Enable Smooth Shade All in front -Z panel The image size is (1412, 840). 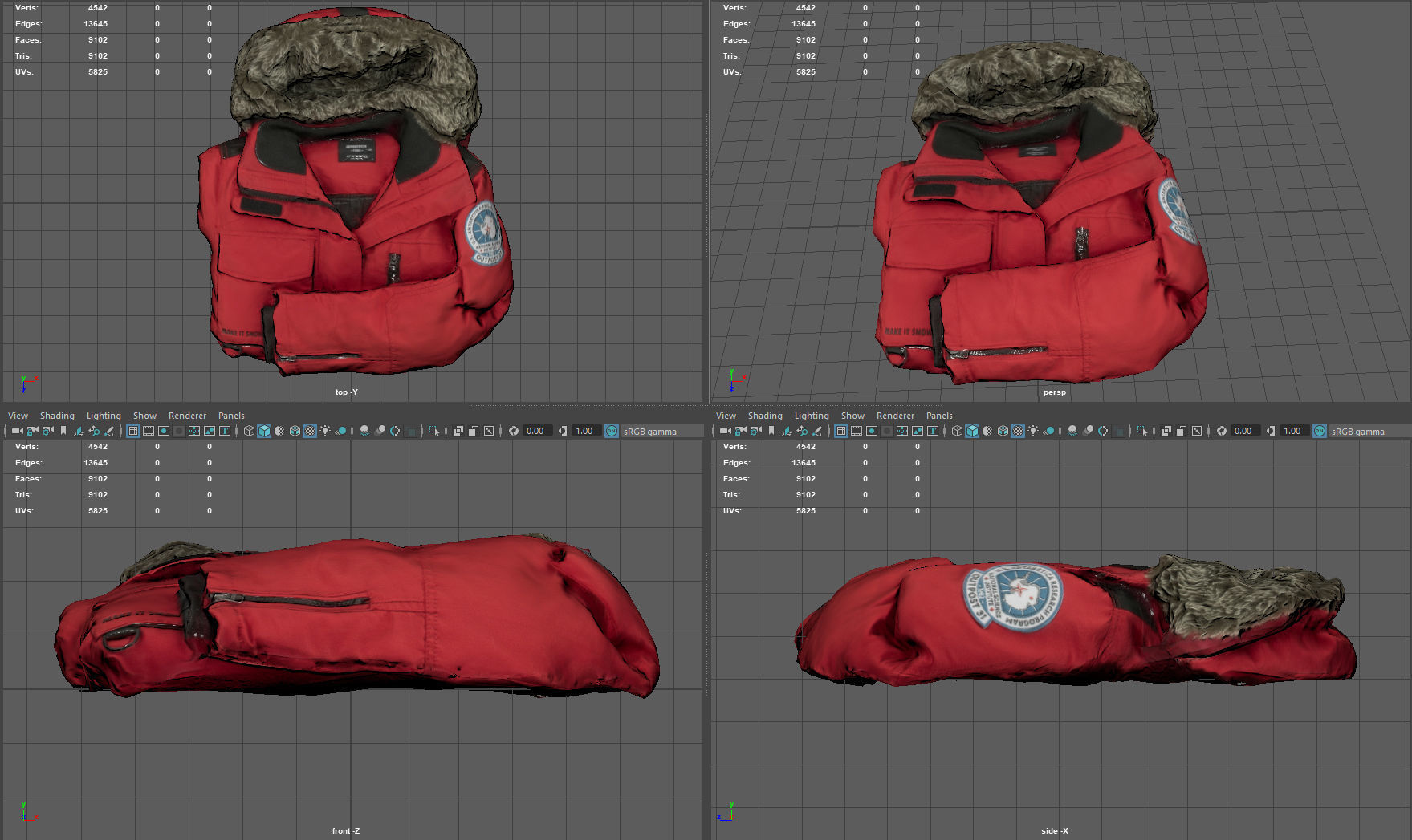pos(264,431)
